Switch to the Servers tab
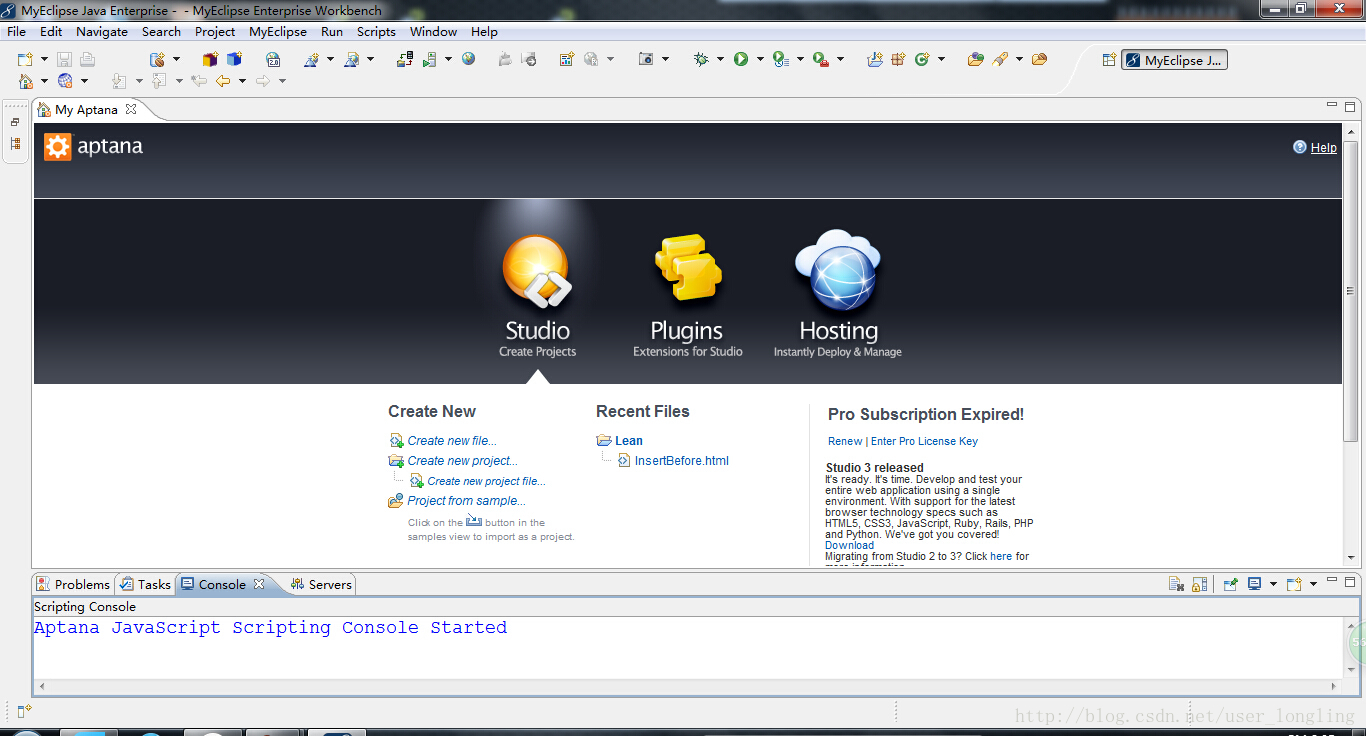This screenshot has height=736, width=1366. click(x=321, y=584)
